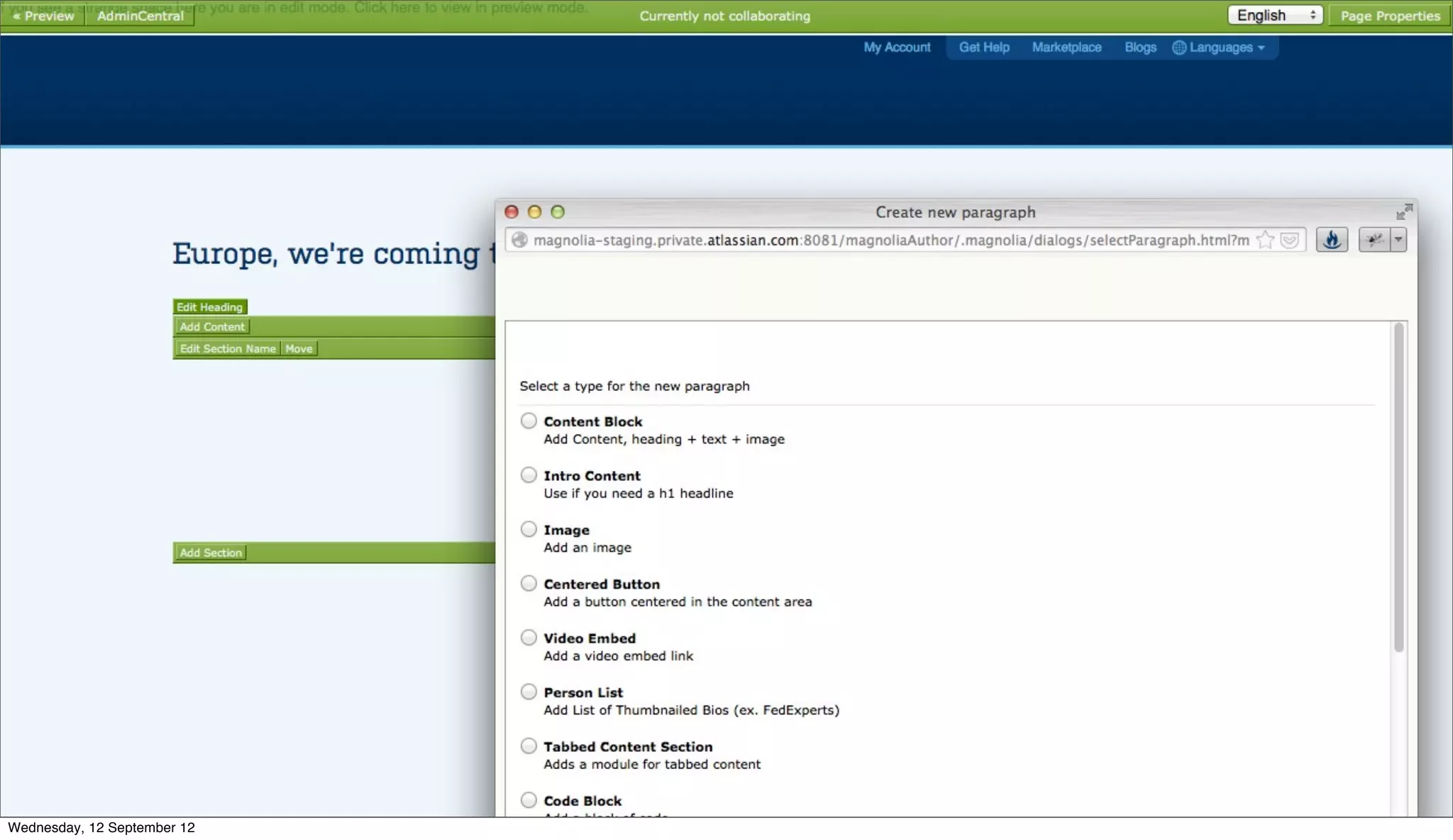Select the Tabbed Content Section radio button

(529, 746)
